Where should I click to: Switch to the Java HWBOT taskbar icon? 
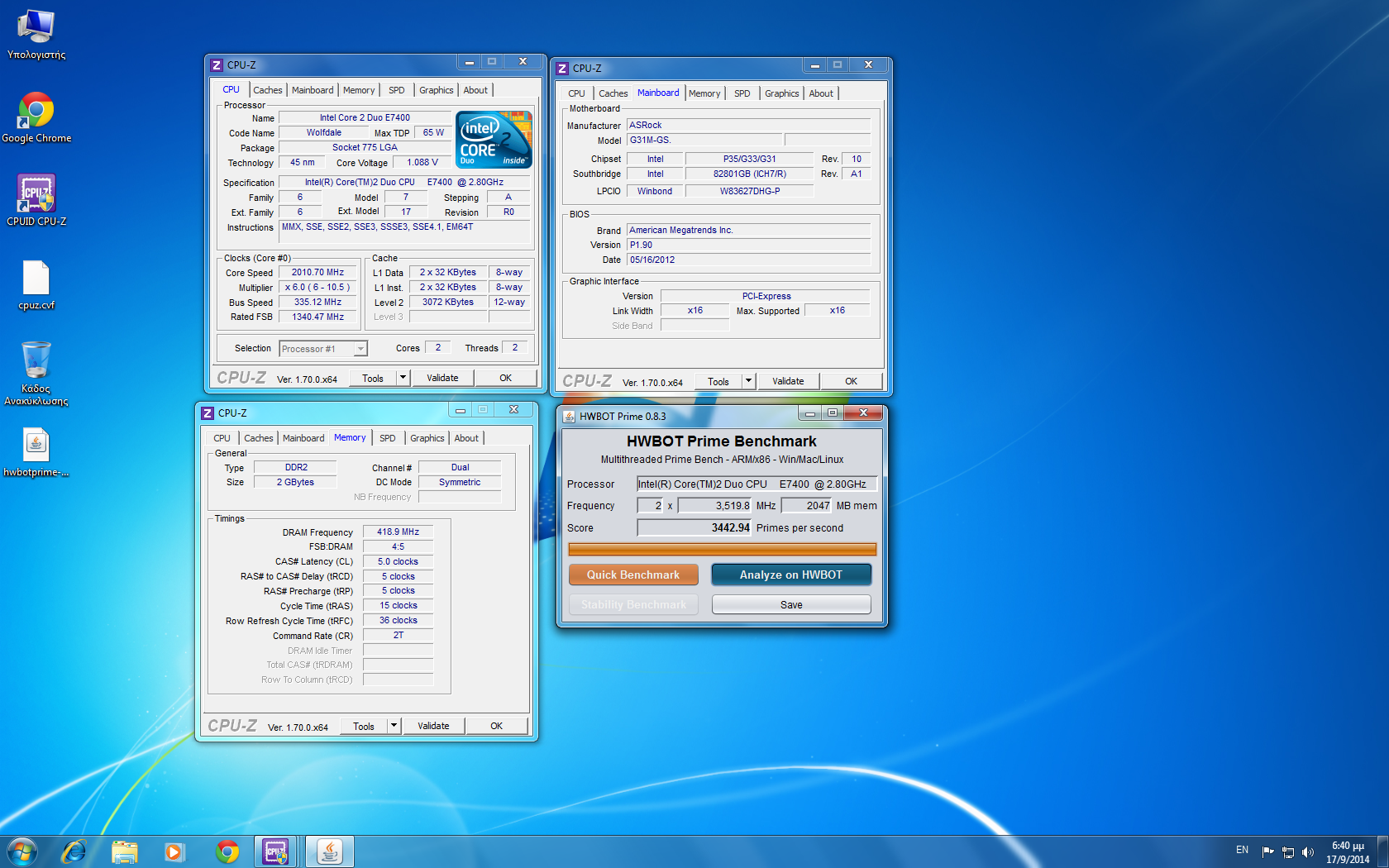click(x=330, y=851)
